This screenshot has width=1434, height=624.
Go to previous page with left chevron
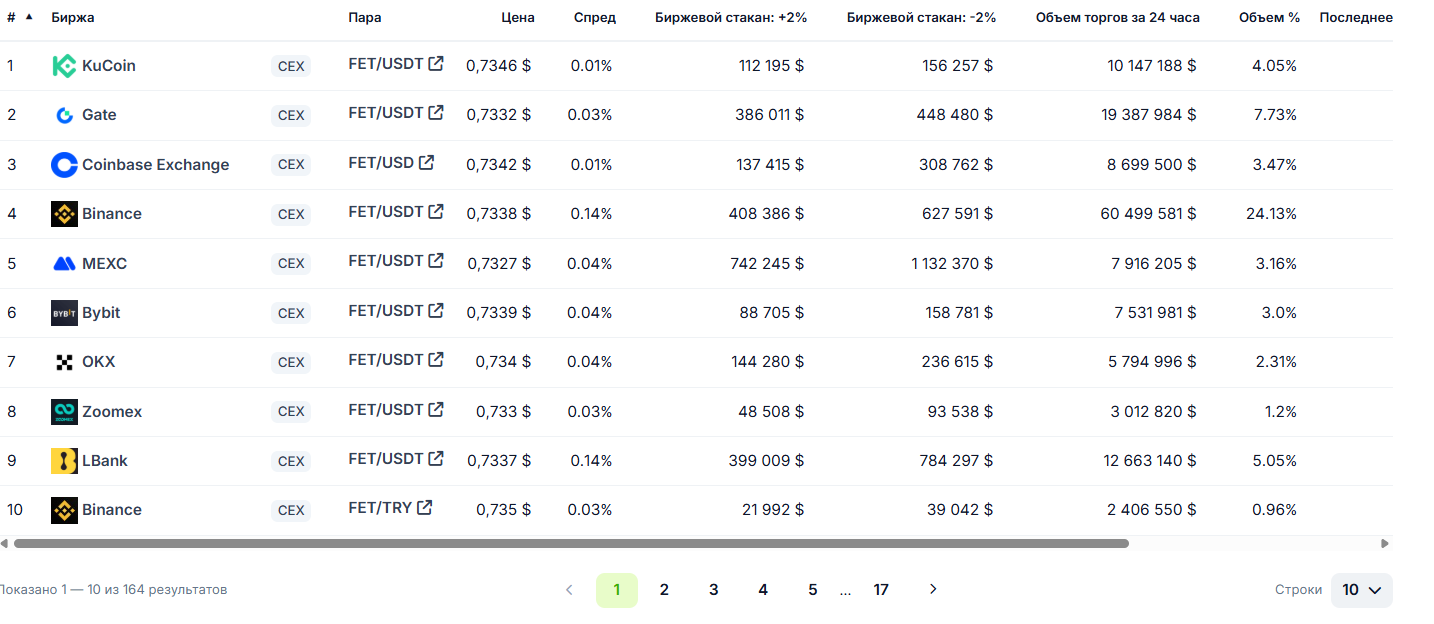[x=569, y=589]
